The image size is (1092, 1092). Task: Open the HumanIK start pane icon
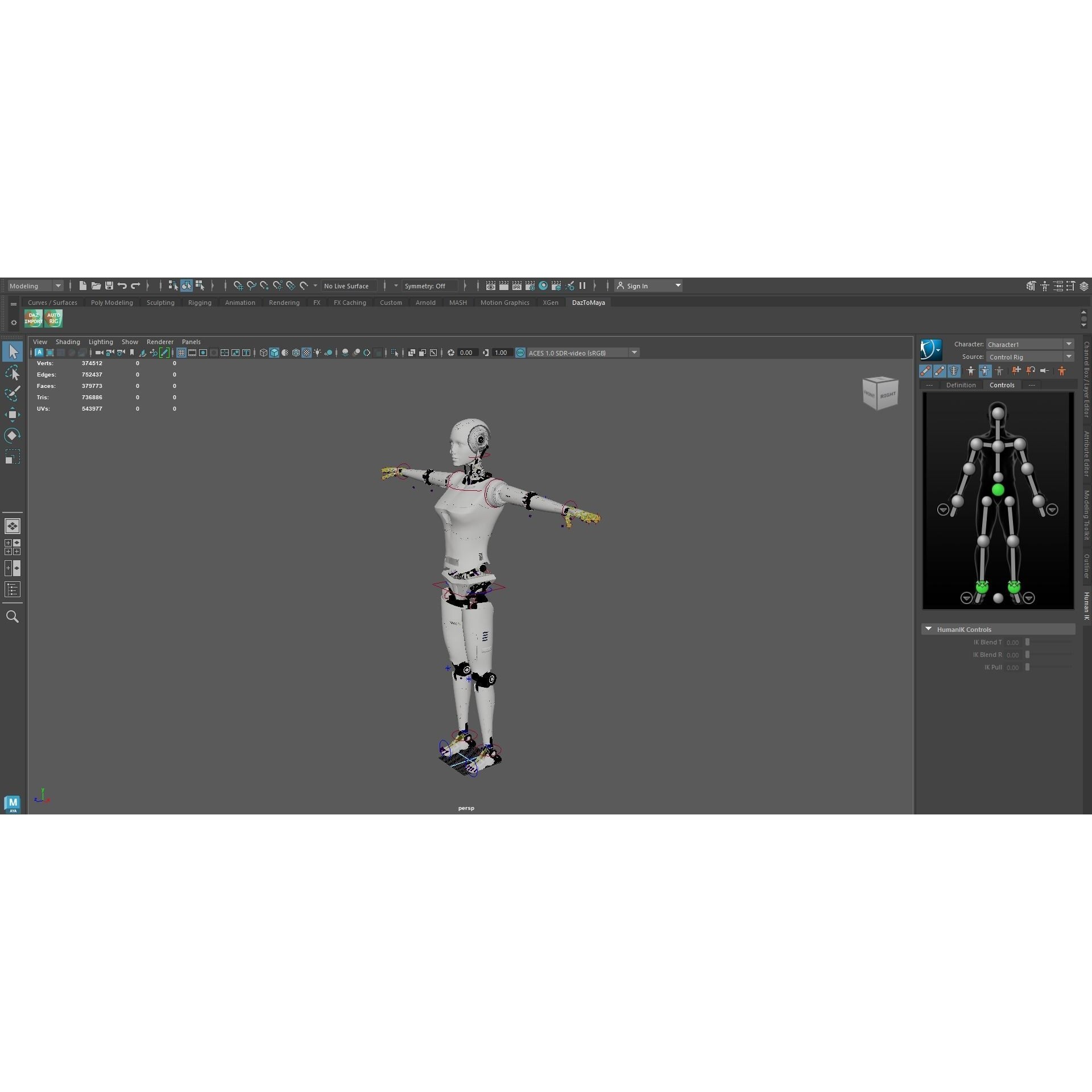[x=930, y=349]
